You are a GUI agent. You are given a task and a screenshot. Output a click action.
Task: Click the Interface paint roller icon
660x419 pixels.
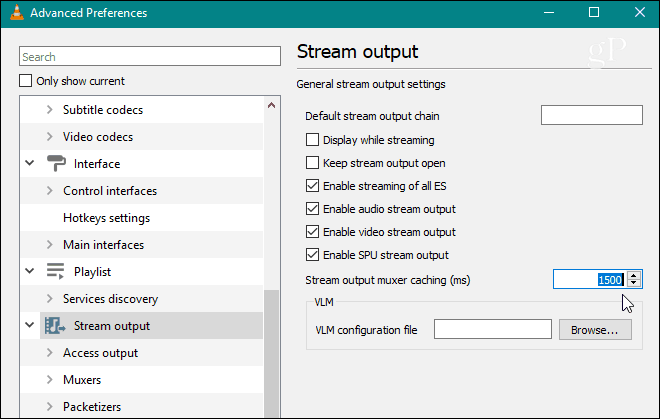(56, 163)
